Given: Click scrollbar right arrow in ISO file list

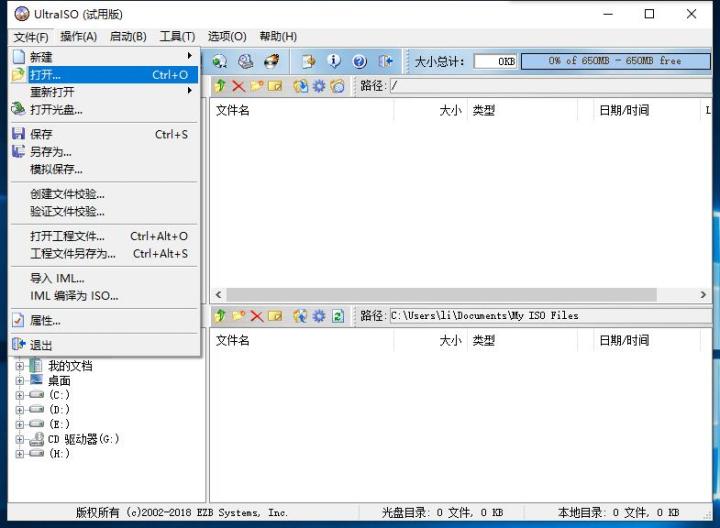Looking at the screenshot, I should point(703,294).
